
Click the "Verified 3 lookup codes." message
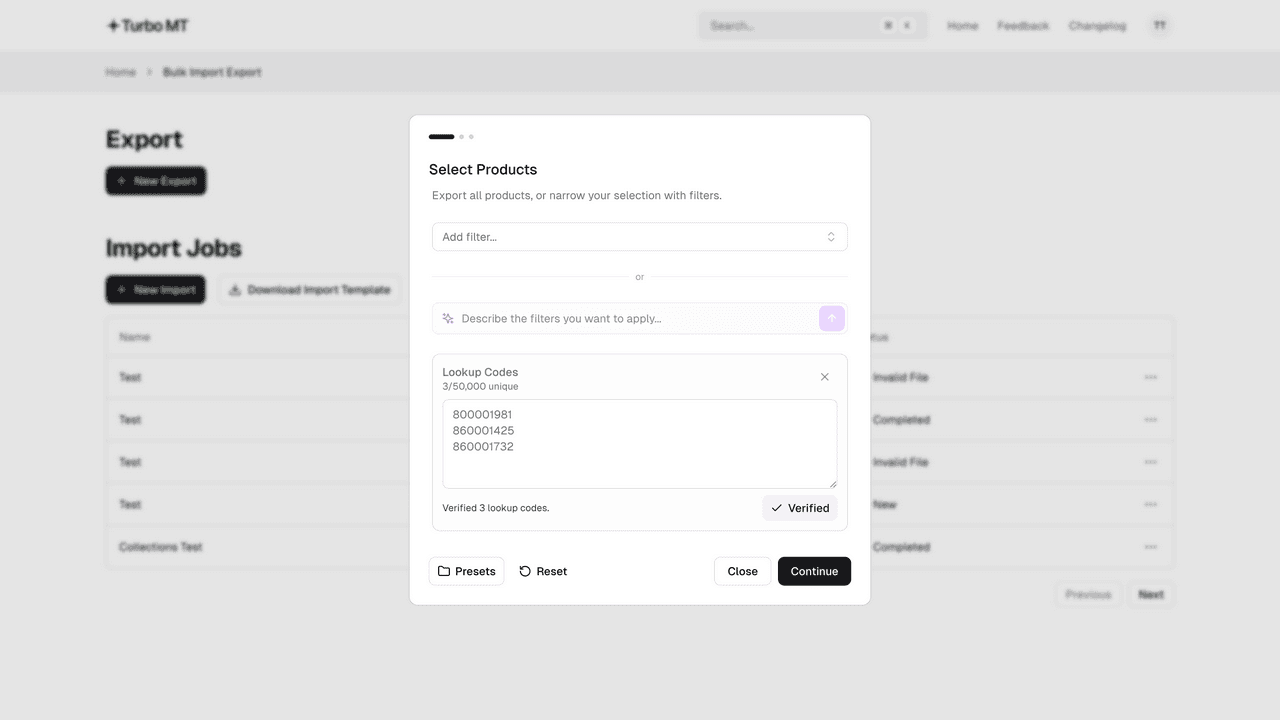pyautogui.click(x=496, y=508)
